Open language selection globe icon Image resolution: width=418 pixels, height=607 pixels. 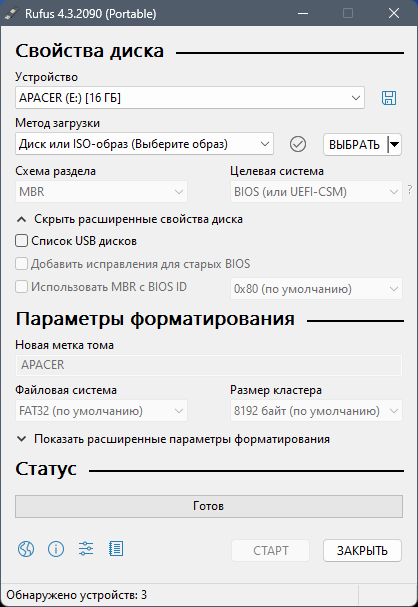(26, 549)
